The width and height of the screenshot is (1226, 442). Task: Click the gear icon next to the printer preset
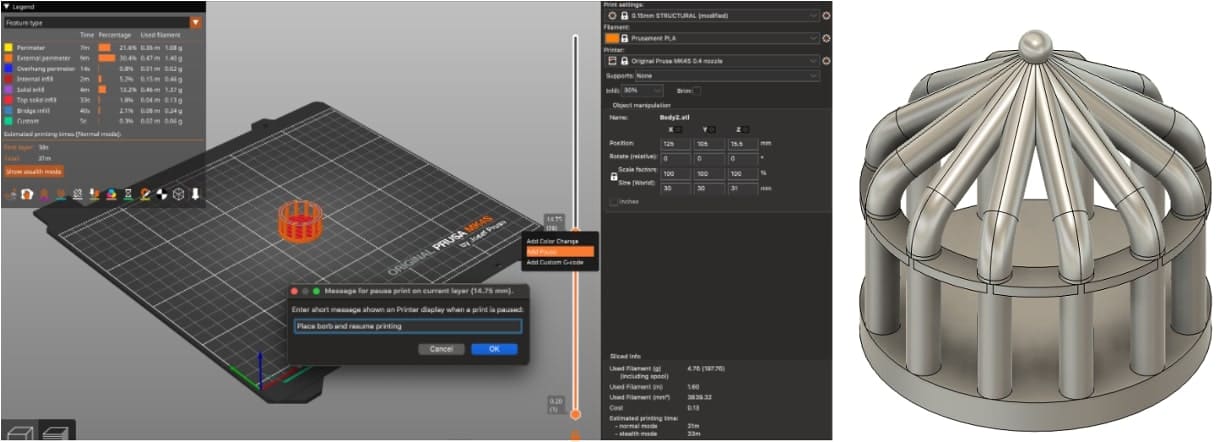pyautogui.click(x=826, y=60)
